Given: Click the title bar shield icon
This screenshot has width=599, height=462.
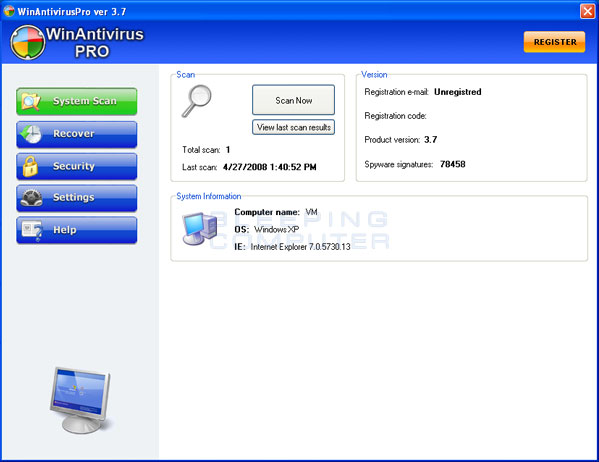Looking at the screenshot, I should point(9,11).
